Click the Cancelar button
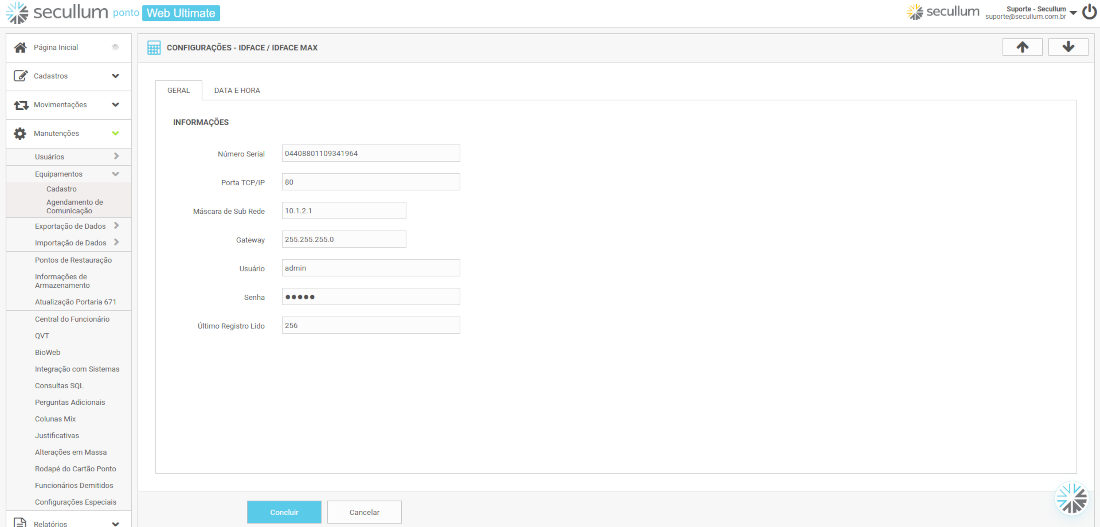 [364, 512]
